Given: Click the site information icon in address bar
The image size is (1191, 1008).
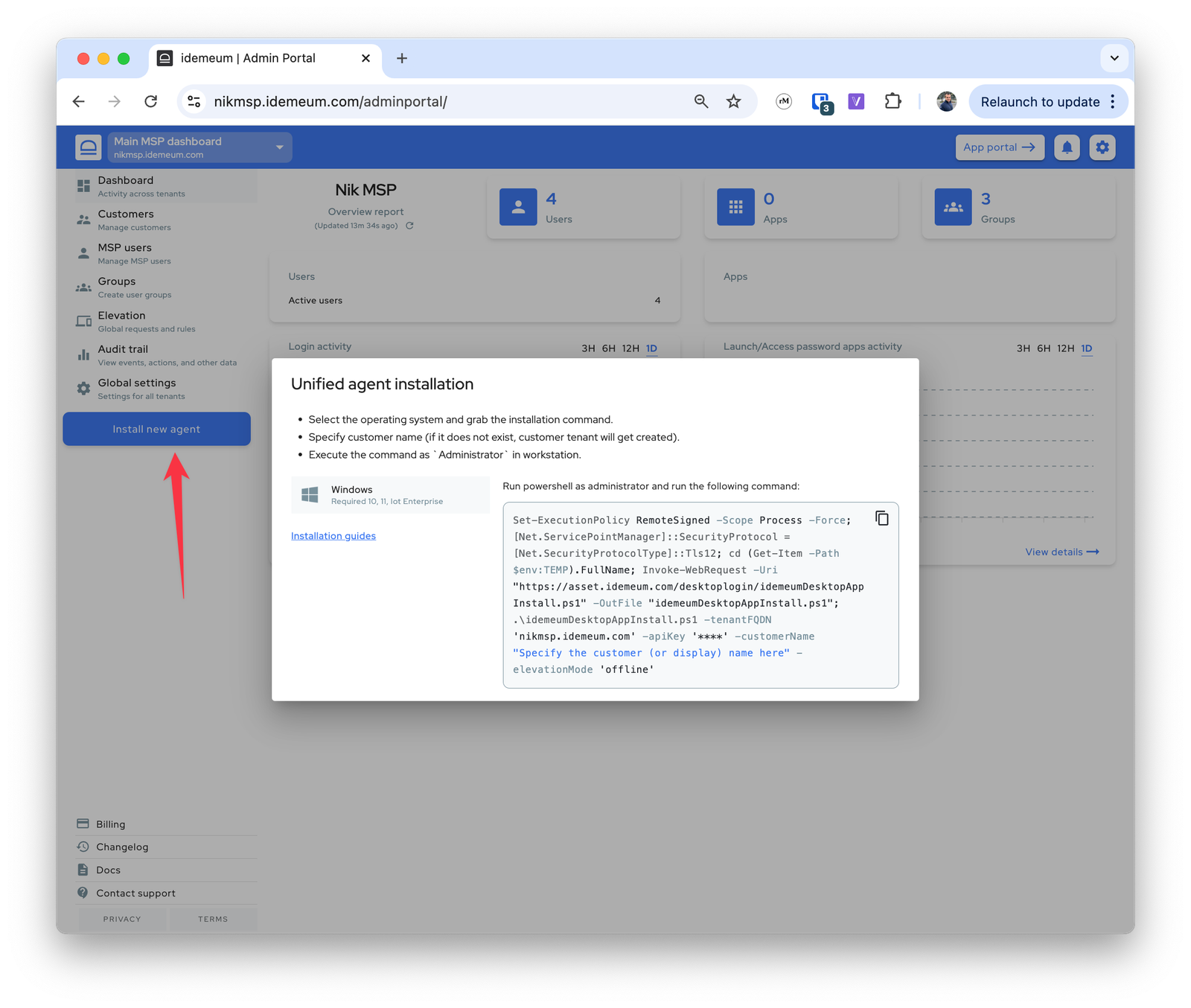Looking at the screenshot, I should click(x=194, y=101).
